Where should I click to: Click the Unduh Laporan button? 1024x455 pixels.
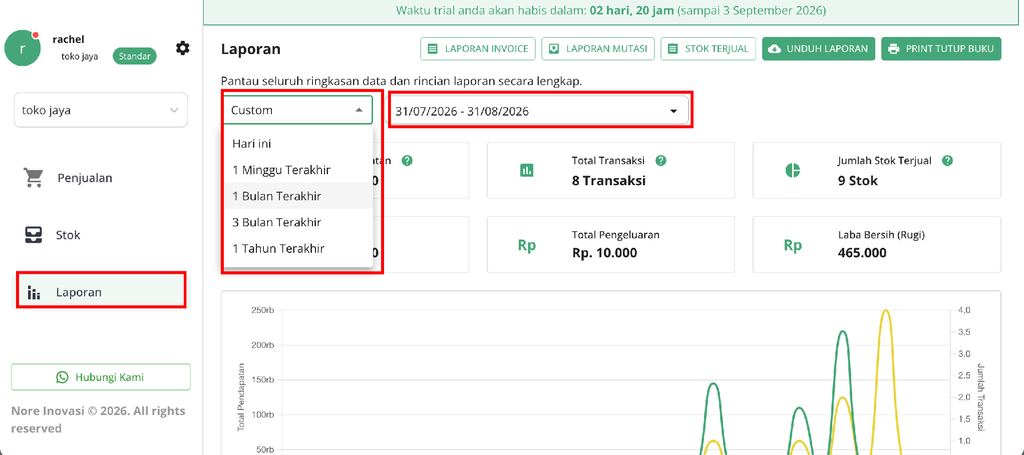click(818, 48)
